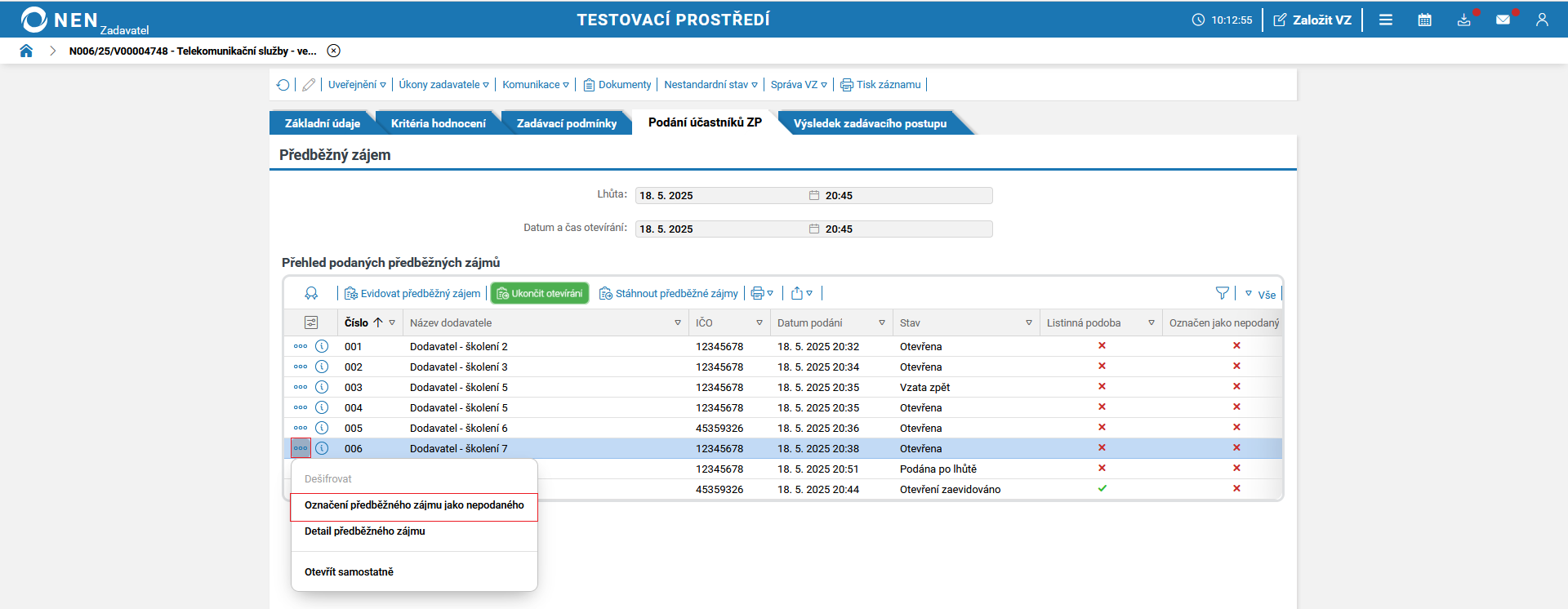Open the messages envelope icon
Viewport: 1568px width, 609px height.
(x=1503, y=20)
